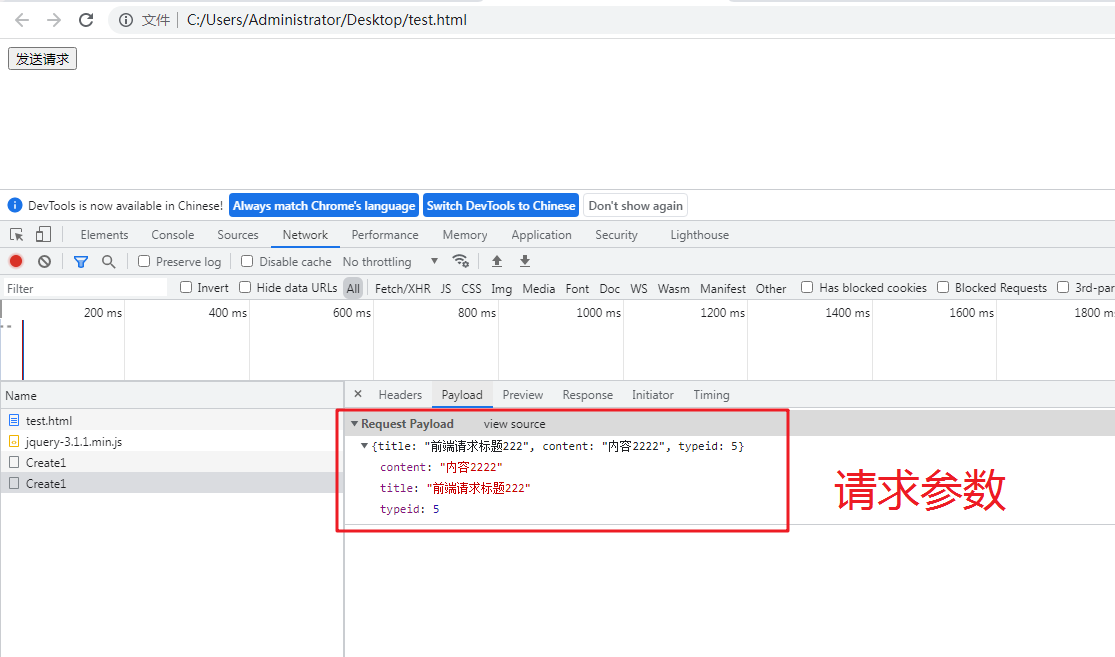This screenshot has width=1115, height=657.
Task: Export requests as HAR file
Action: [x=524, y=261]
